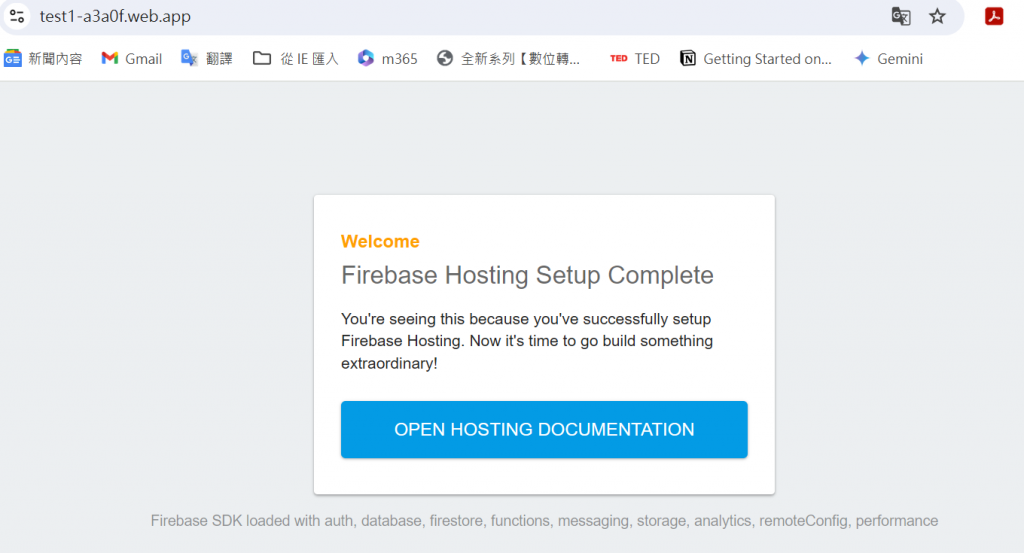1024x553 pixels.
Task: Open the Gemini bookmark
Action: tap(888, 59)
